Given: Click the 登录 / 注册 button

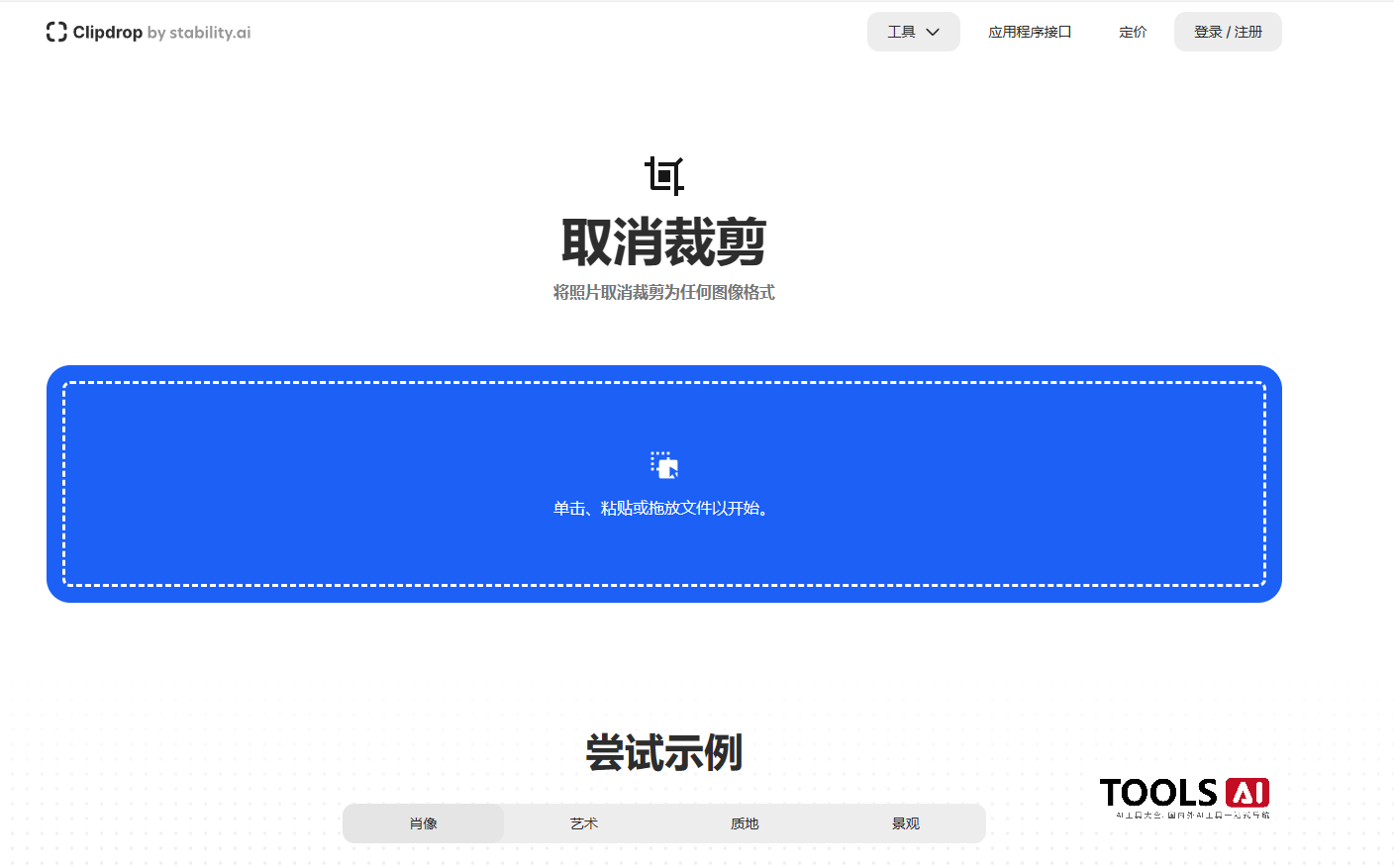Looking at the screenshot, I should (1228, 31).
